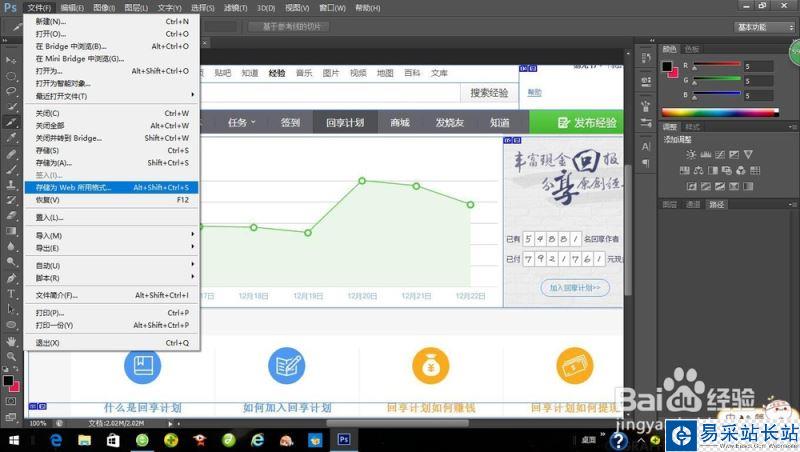800x452 pixels.
Task: Click the R channel red slider
Action: [x=716, y=64]
